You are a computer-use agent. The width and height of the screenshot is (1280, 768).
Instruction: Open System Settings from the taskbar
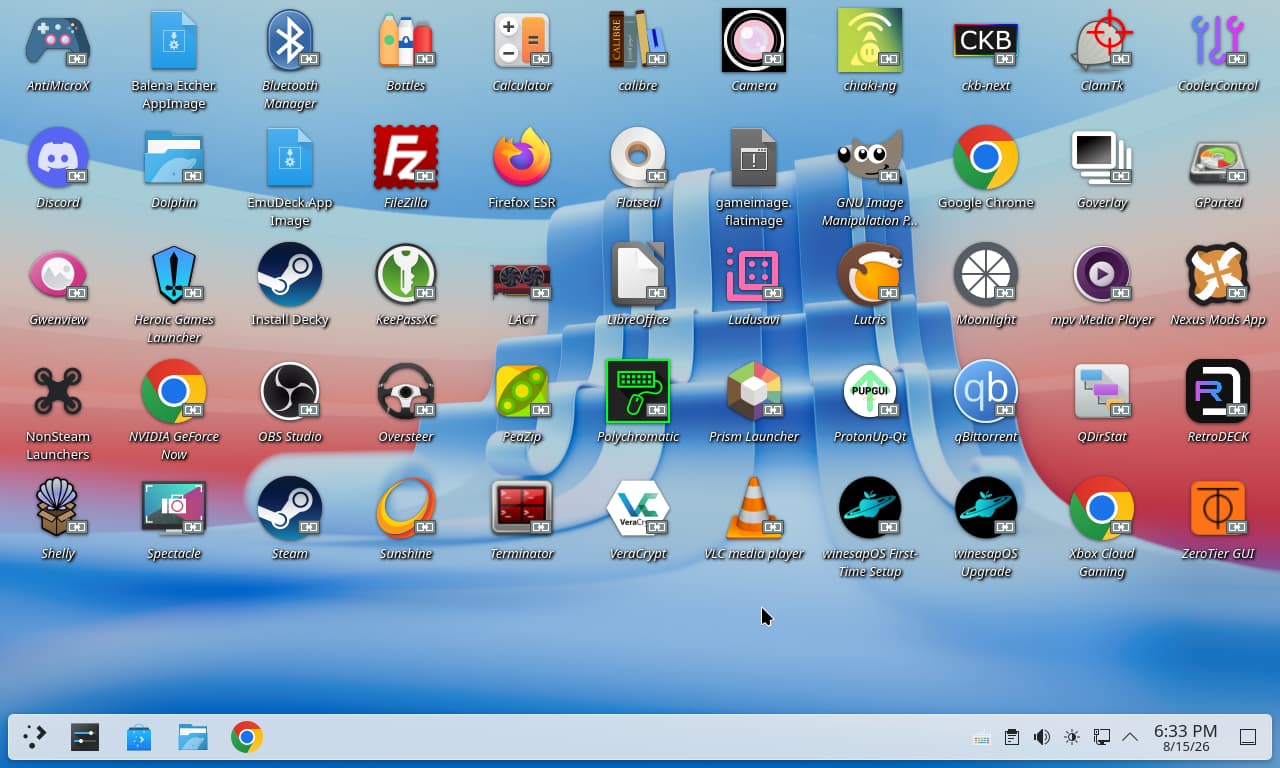click(85, 737)
